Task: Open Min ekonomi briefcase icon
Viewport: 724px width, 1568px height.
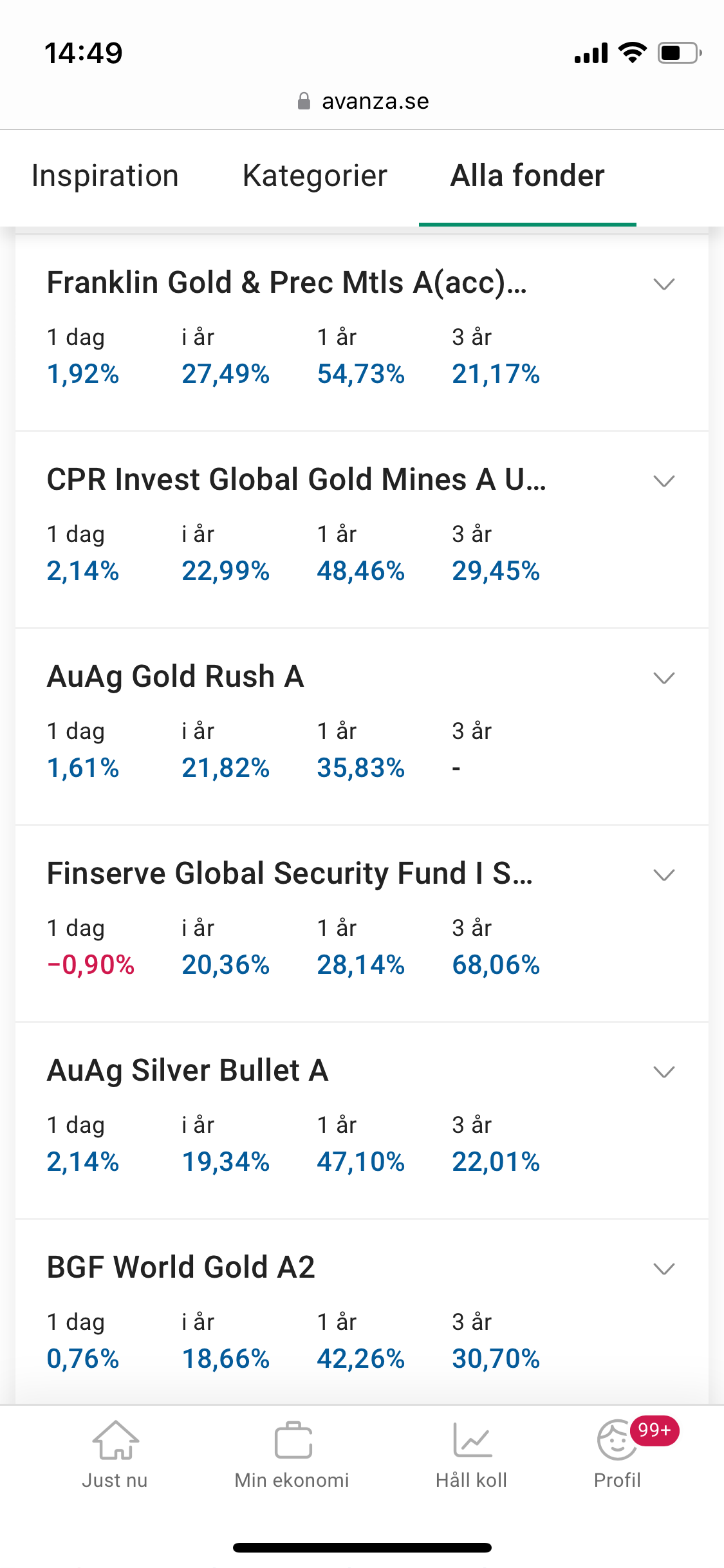Action: point(293,1441)
